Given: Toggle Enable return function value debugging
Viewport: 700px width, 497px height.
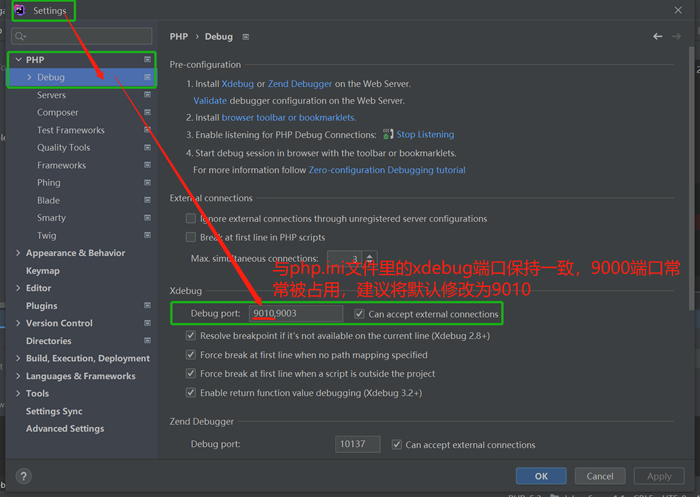Looking at the screenshot, I should tap(191, 393).
